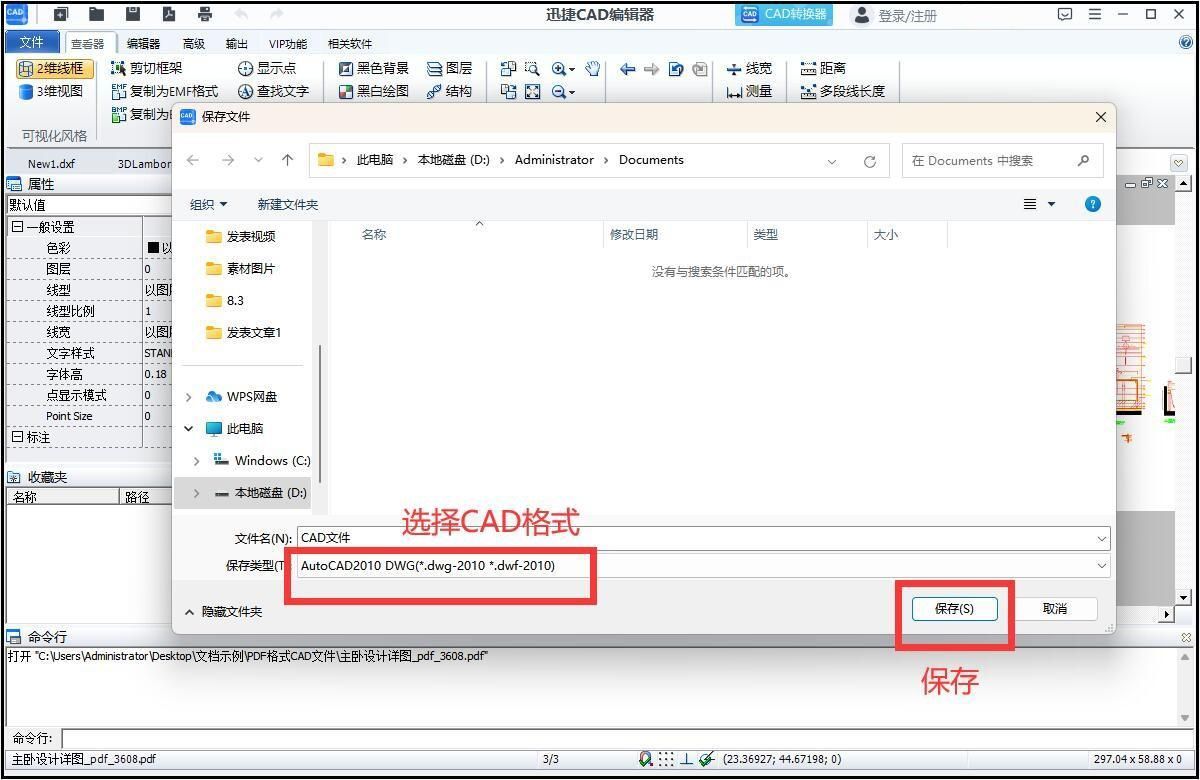Click the 命令行 command input field
1200x780 pixels.
tap(625, 738)
